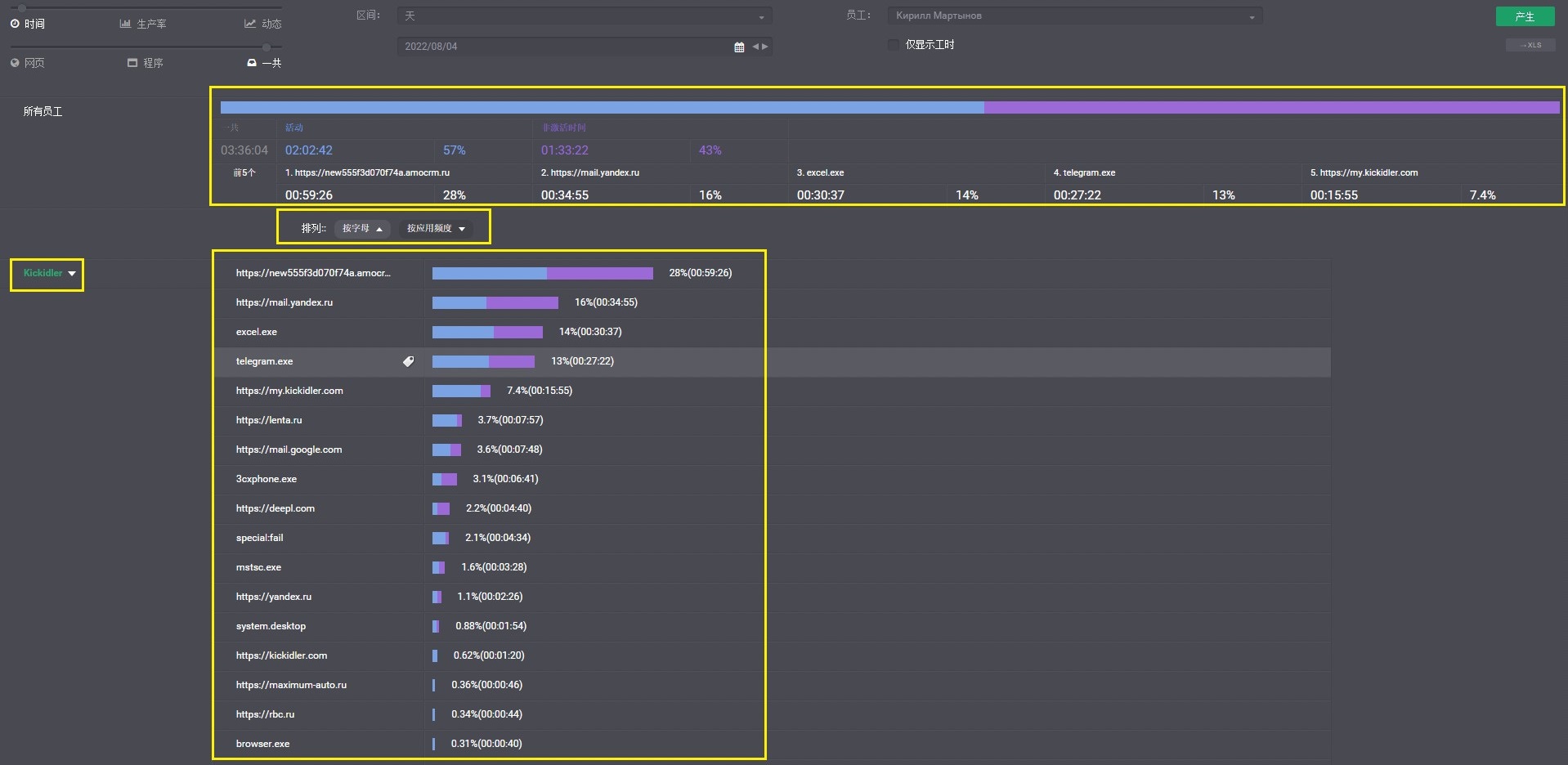This screenshot has width=1568, height=765.
Task: Click the usage bar for 14%(00:30:37)
Action: (x=487, y=332)
